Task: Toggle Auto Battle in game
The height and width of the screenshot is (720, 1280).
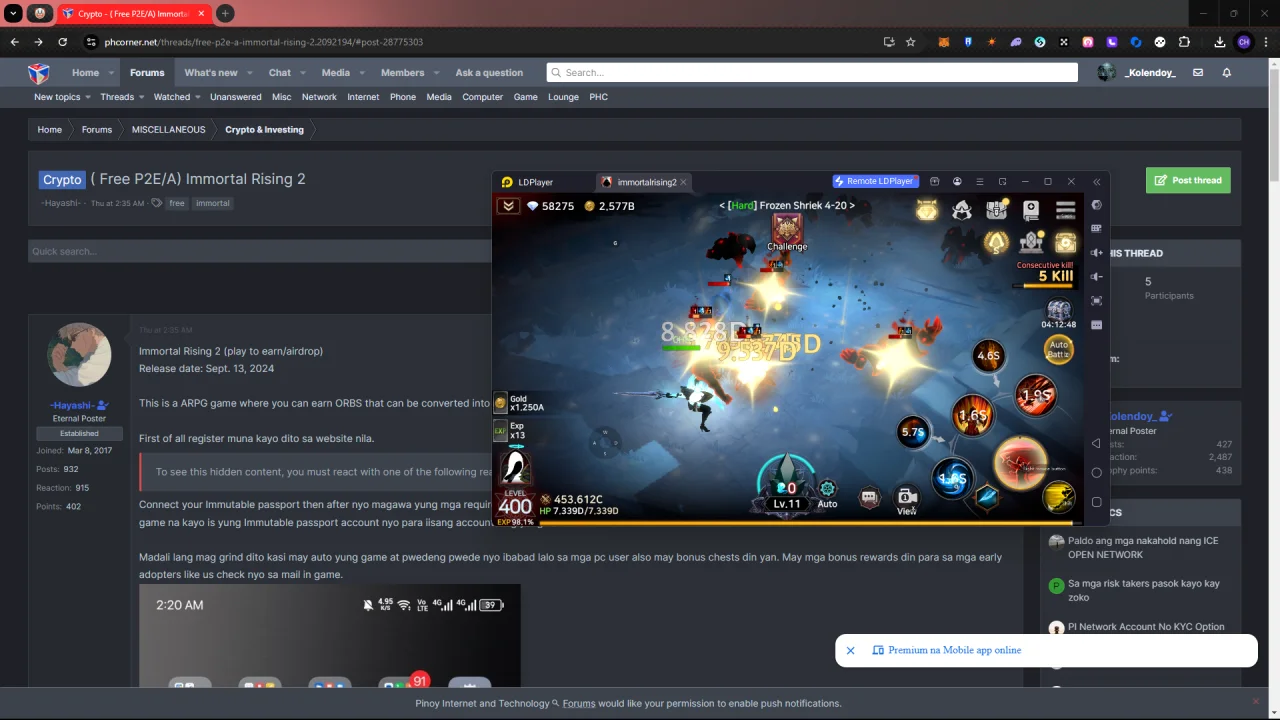Action: pos(1058,349)
